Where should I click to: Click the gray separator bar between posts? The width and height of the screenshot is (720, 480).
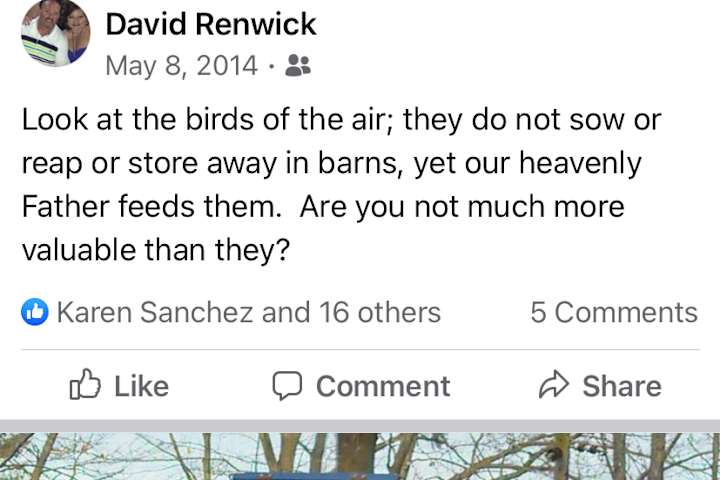[360, 426]
